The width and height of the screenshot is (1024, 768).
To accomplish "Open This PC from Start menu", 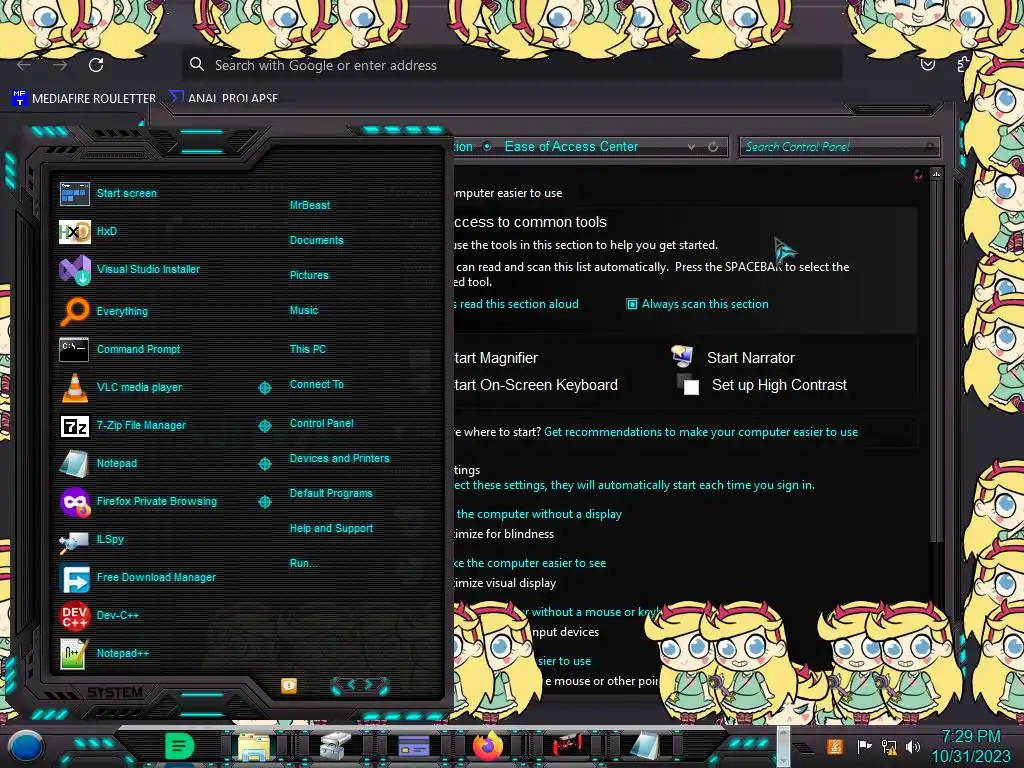I will click(x=308, y=349).
